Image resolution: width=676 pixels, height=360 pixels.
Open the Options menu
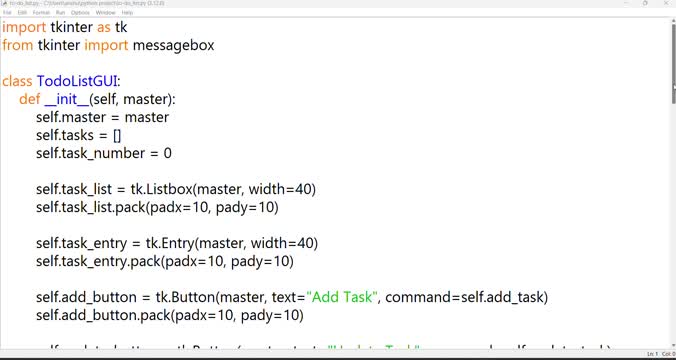[x=81, y=13]
